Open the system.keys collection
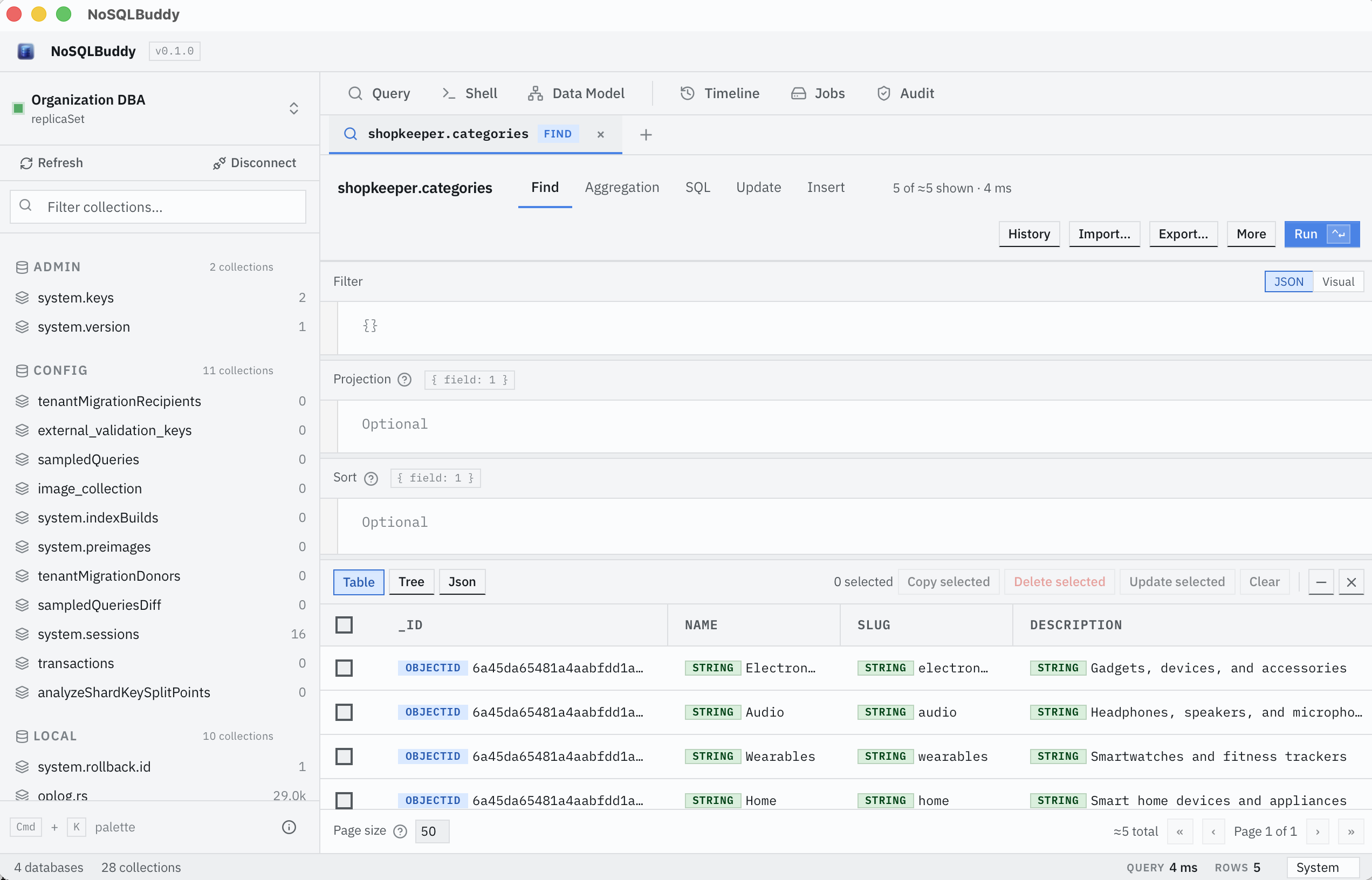This screenshot has width=1372, height=880. tap(160, 298)
